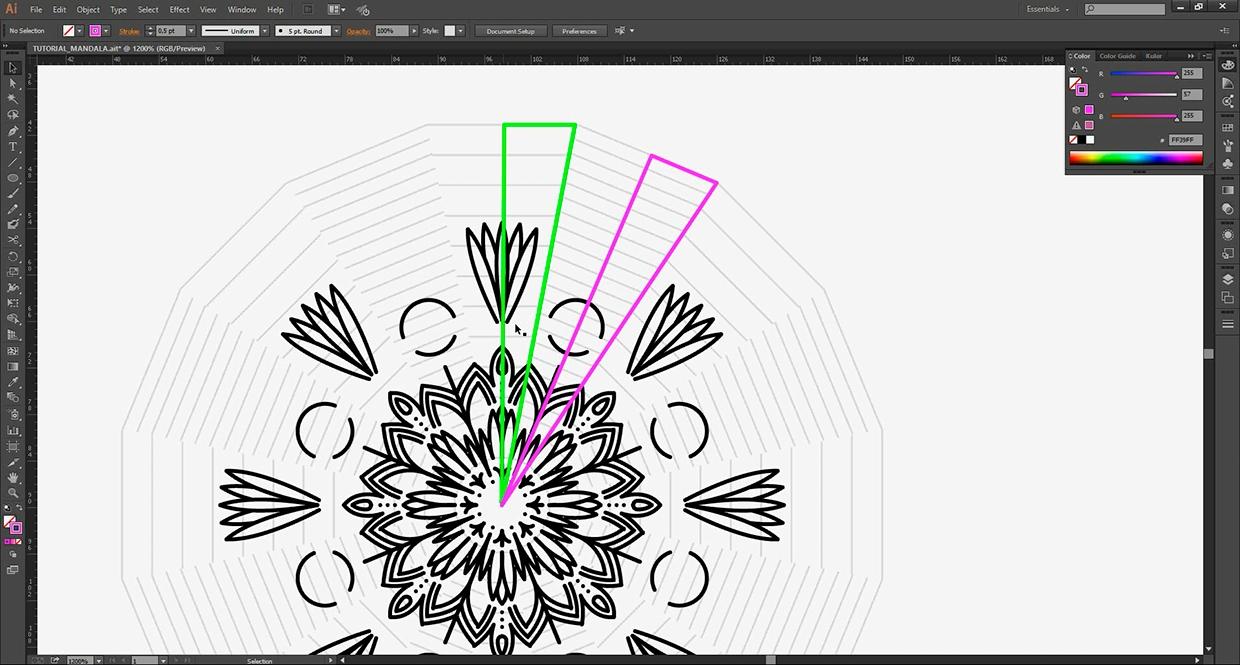Select the Selection tool (black arrow)
The width and height of the screenshot is (1240, 665).
(x=13, y=68)
